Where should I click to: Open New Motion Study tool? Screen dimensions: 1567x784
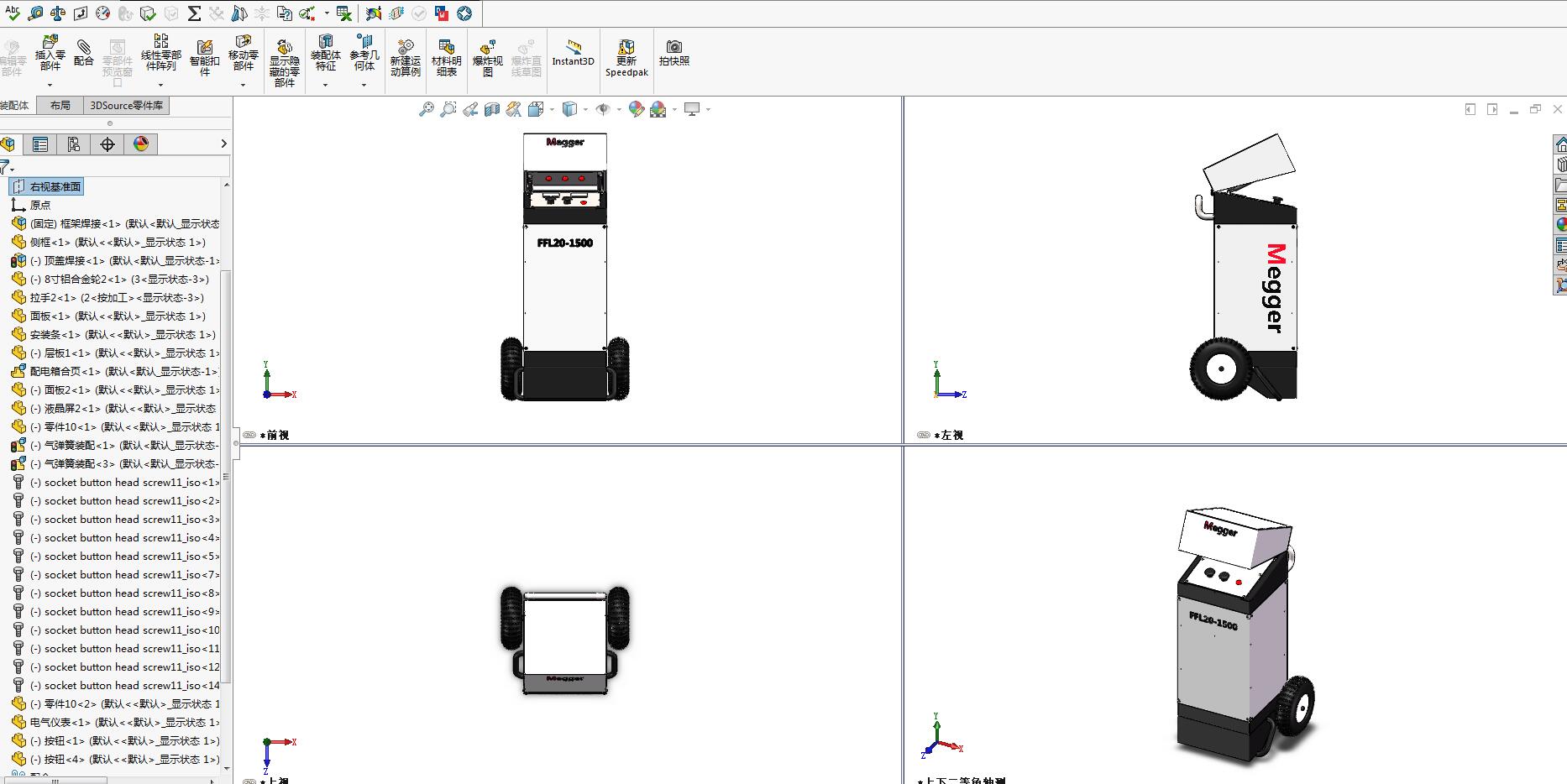(x=406, y=58)
